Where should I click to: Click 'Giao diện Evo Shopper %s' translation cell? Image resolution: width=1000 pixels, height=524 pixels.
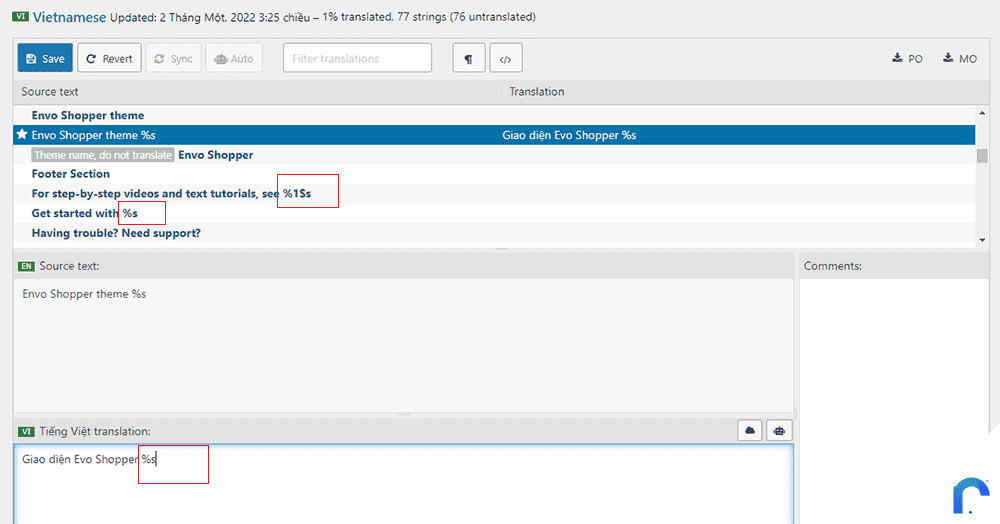tap(569, 135)
